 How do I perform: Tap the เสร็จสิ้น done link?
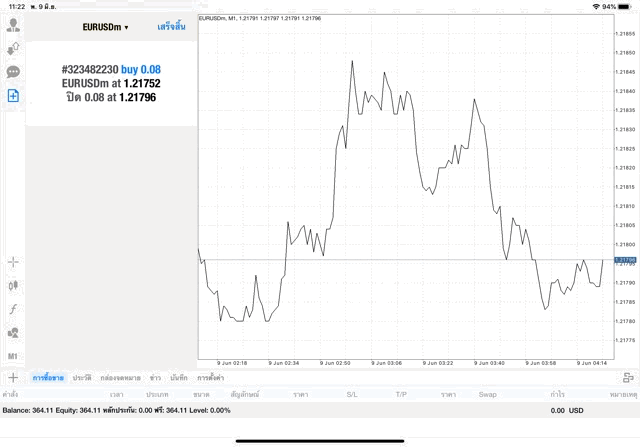pyautogui.click(x=171, y=27)
